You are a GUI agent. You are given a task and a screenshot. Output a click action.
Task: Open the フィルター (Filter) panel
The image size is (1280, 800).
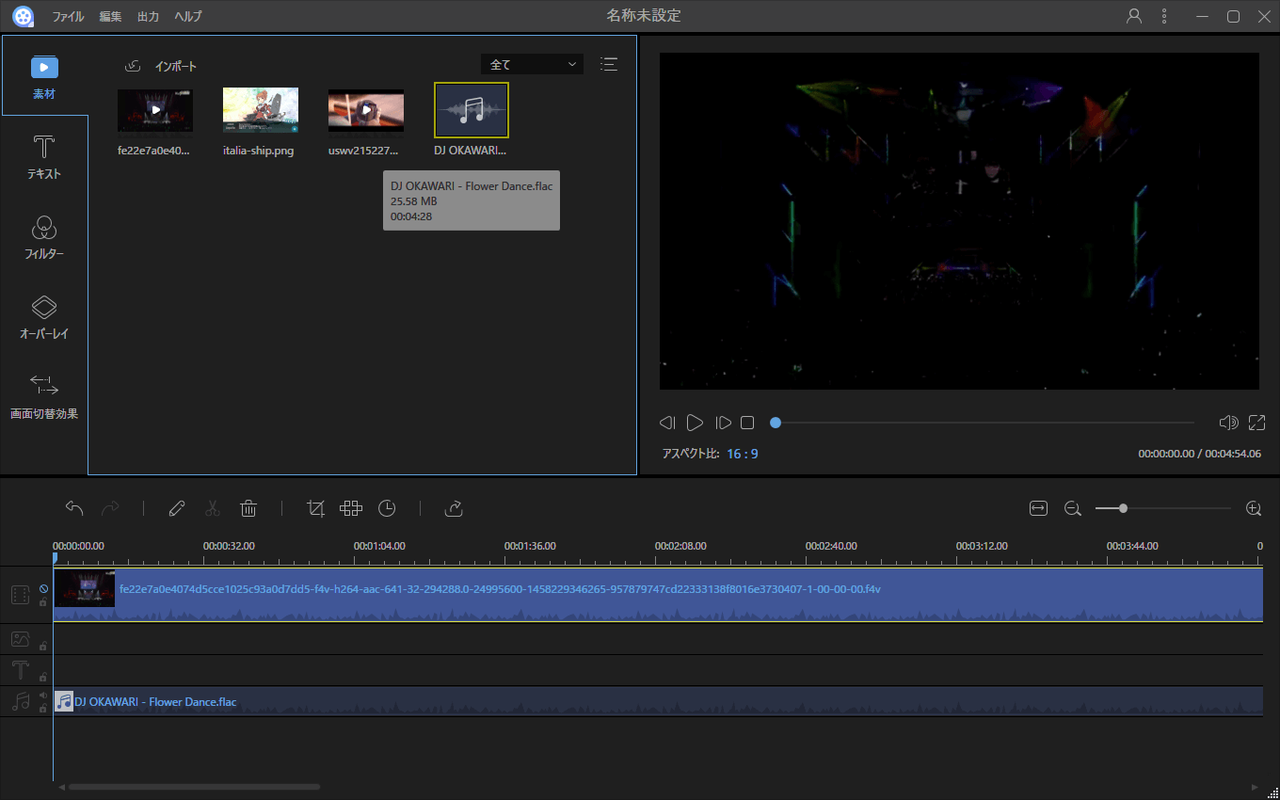pos(44,237)
